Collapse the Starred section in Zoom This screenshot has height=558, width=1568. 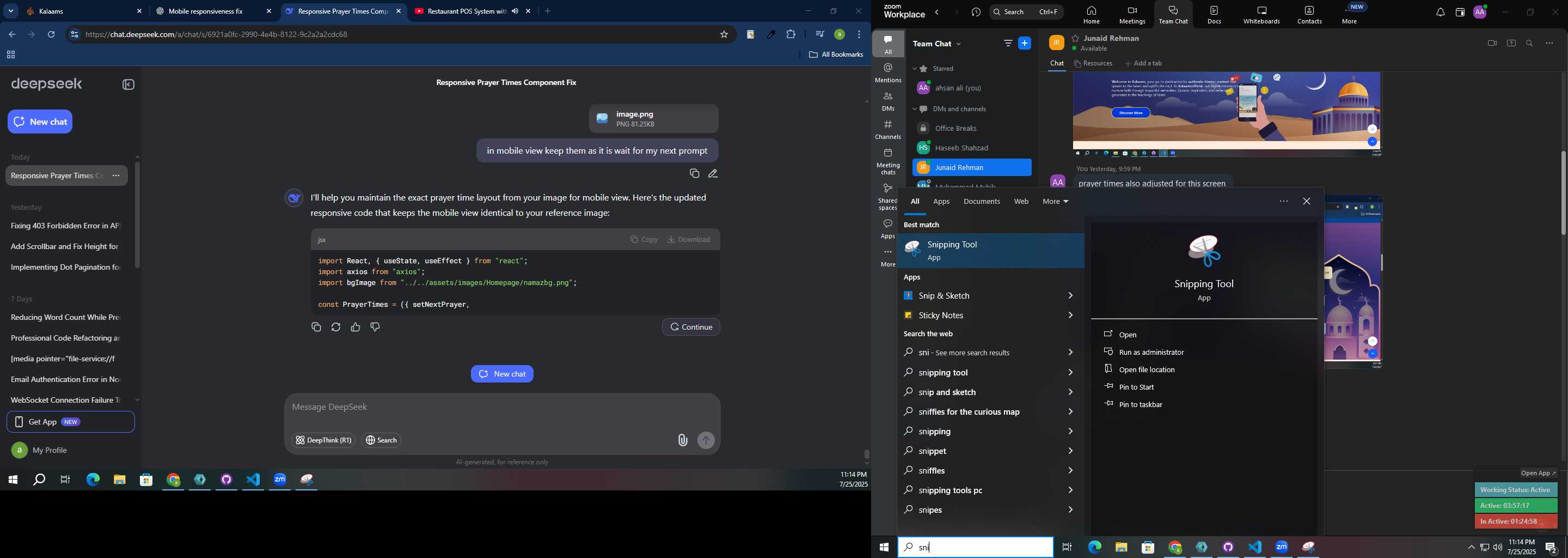[914, 69]
